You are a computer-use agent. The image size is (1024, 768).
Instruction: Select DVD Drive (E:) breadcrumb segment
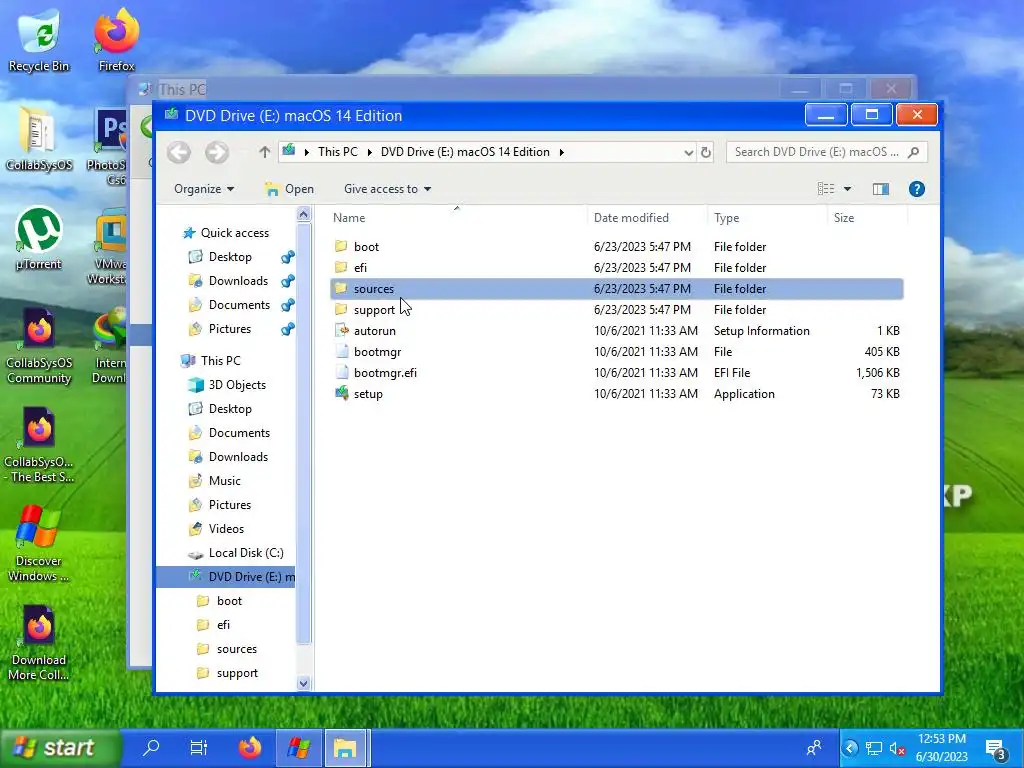pyautogui.click(x=465, y=152)
